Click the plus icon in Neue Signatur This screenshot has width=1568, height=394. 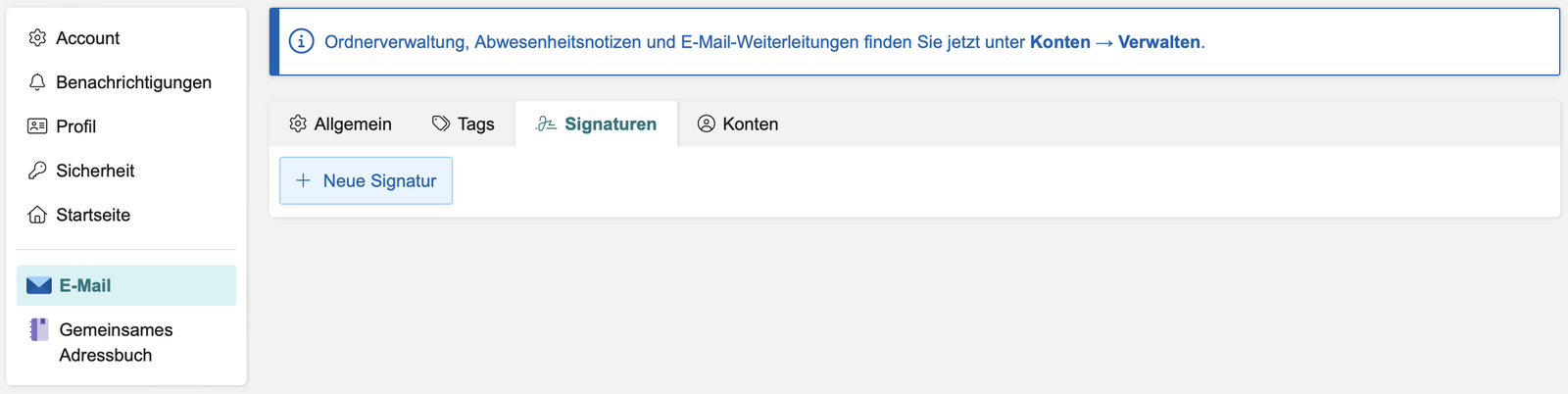304,181
